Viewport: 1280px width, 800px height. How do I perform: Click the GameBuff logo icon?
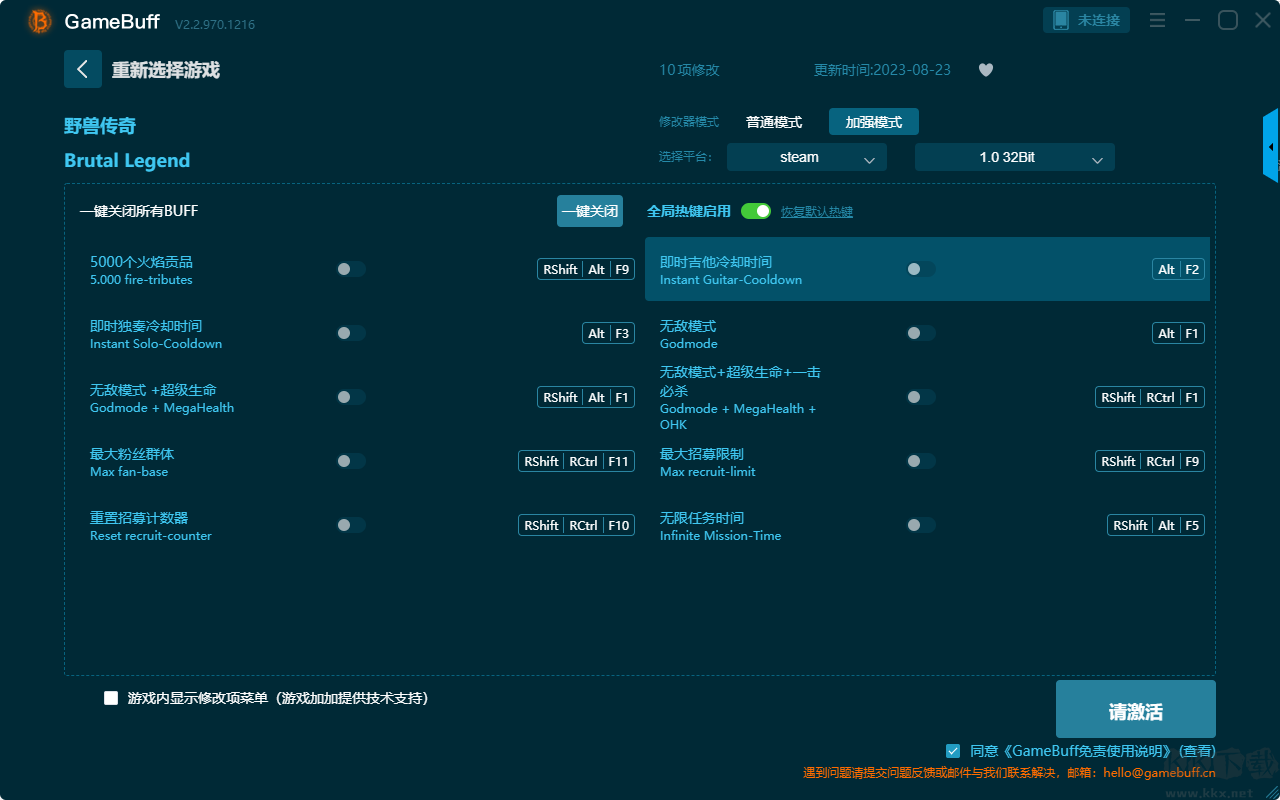click(x=40, y=21)
